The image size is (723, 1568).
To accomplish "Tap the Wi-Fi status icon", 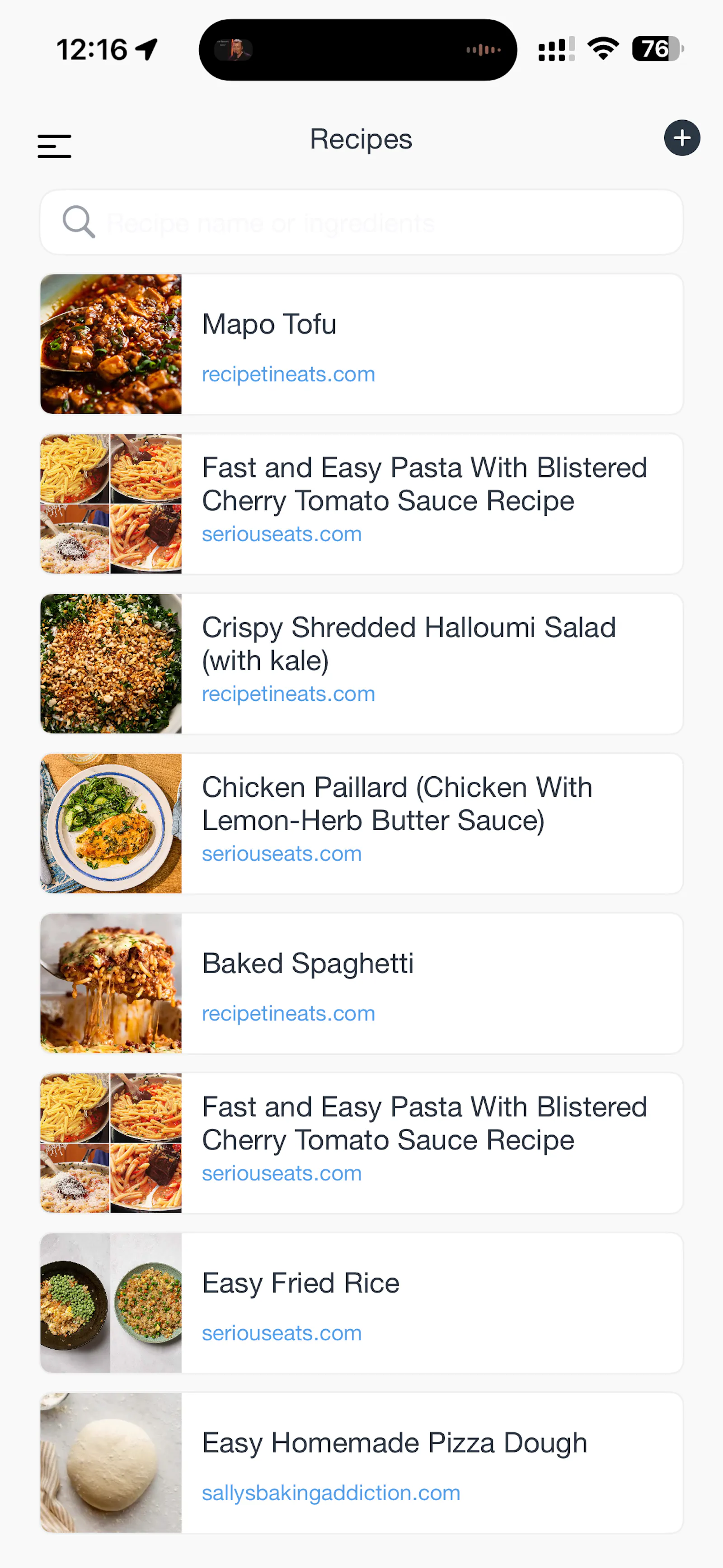I will click(602, 49).
